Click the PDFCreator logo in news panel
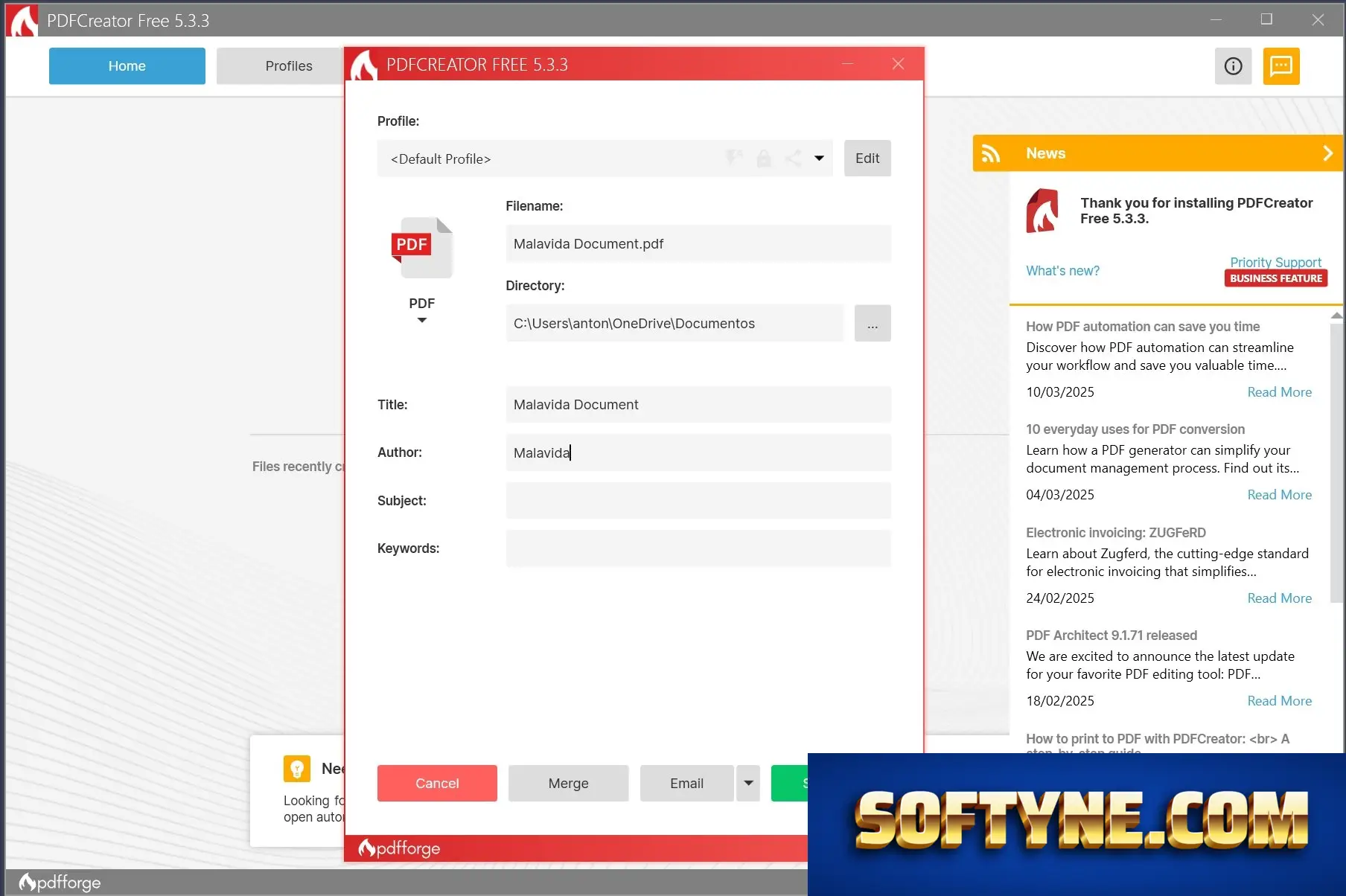This screenshot has height=896, width=1346. point(1042,211)
